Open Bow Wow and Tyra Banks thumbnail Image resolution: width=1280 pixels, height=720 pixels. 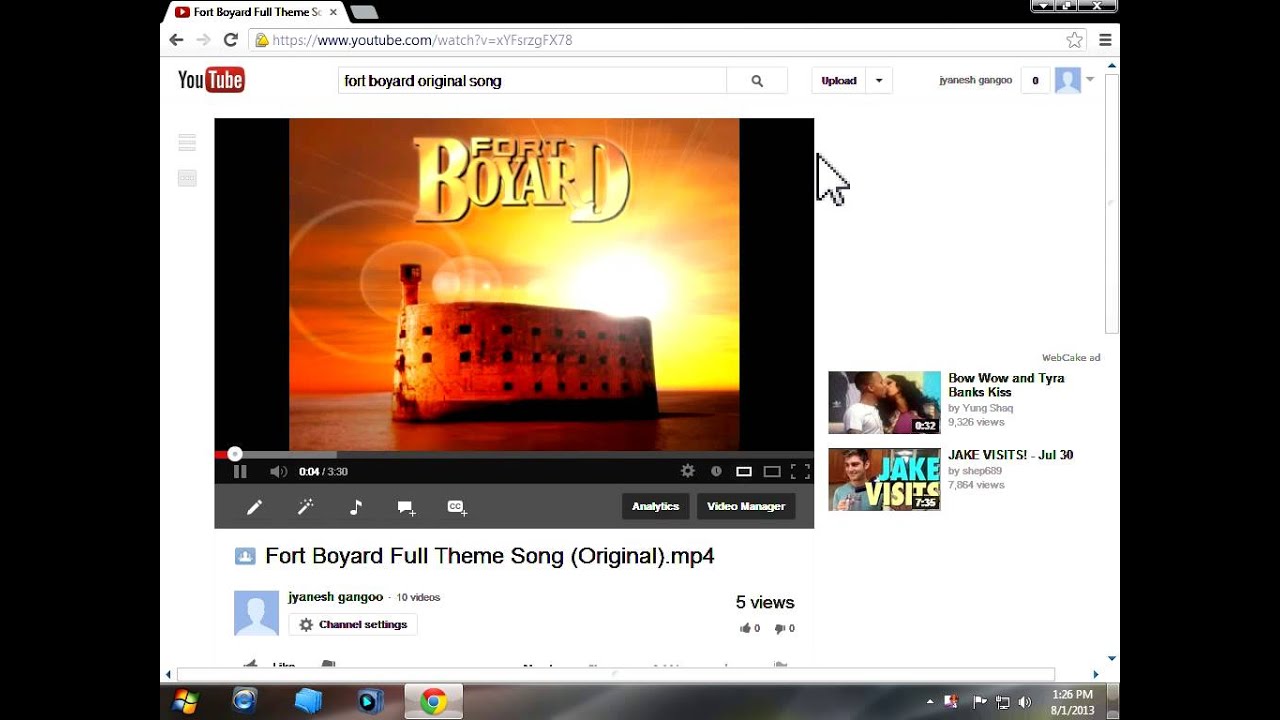(x=884, y=402)
